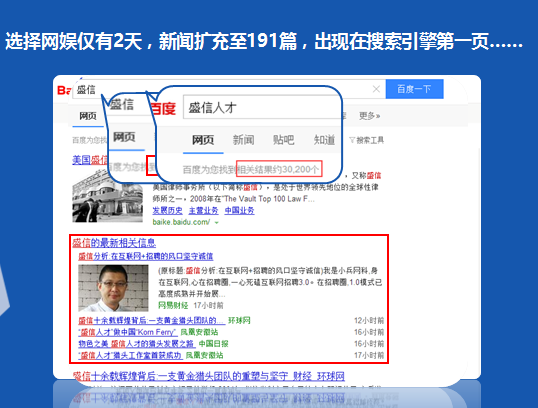Click the red 百度 logo in the callout
The image size is (538, 408).
[163, 108]
